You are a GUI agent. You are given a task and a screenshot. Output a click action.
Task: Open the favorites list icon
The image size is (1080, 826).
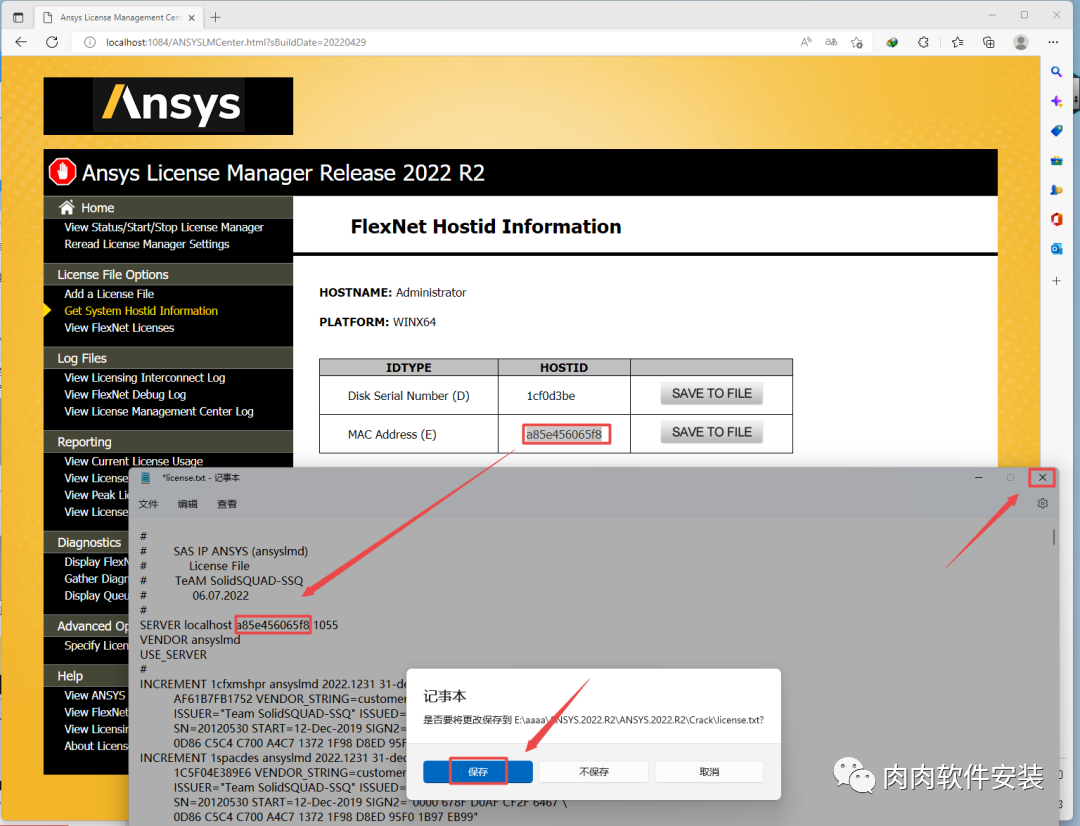957,42
